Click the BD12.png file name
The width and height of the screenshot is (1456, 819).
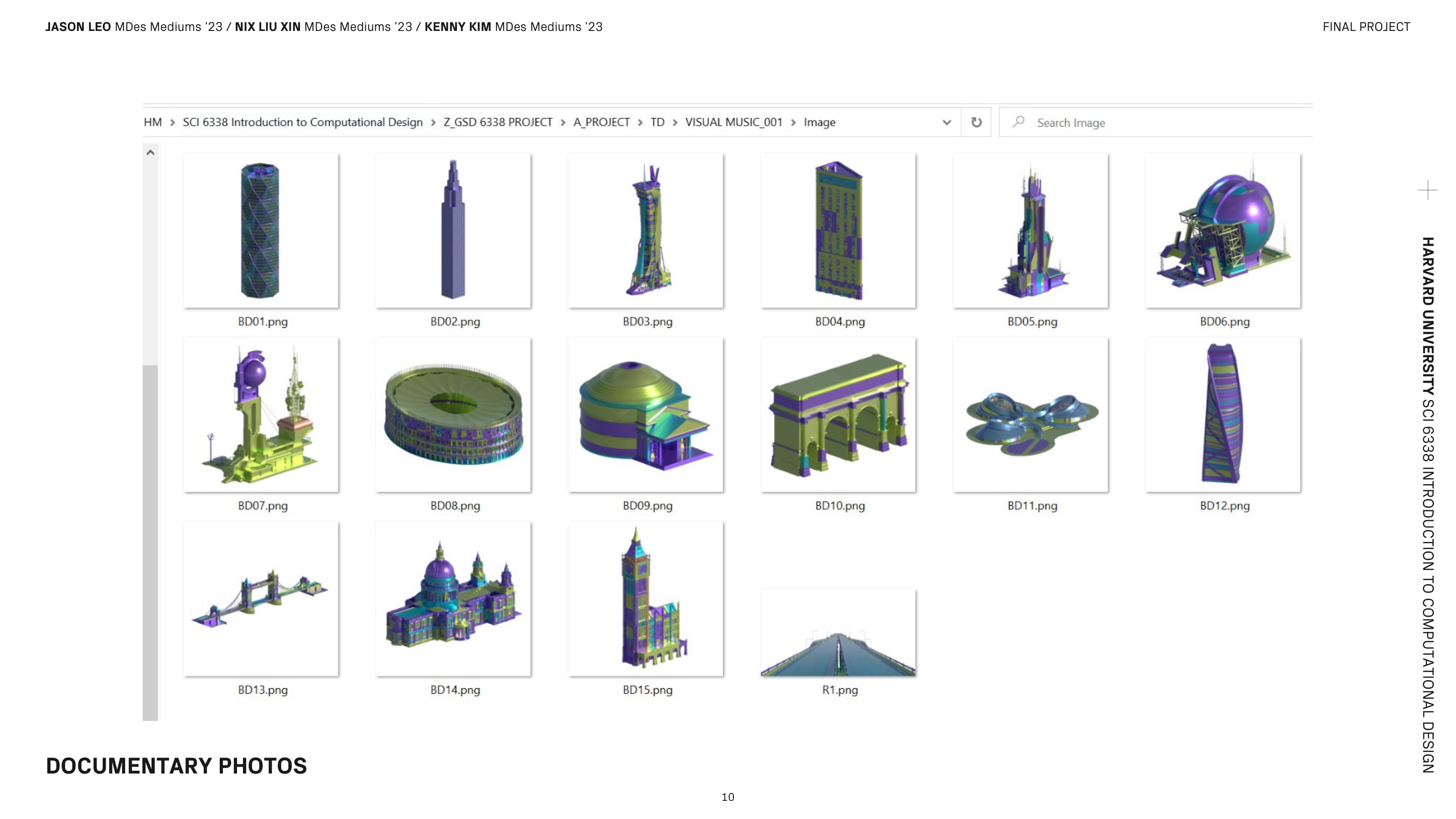coord(1225,506)
